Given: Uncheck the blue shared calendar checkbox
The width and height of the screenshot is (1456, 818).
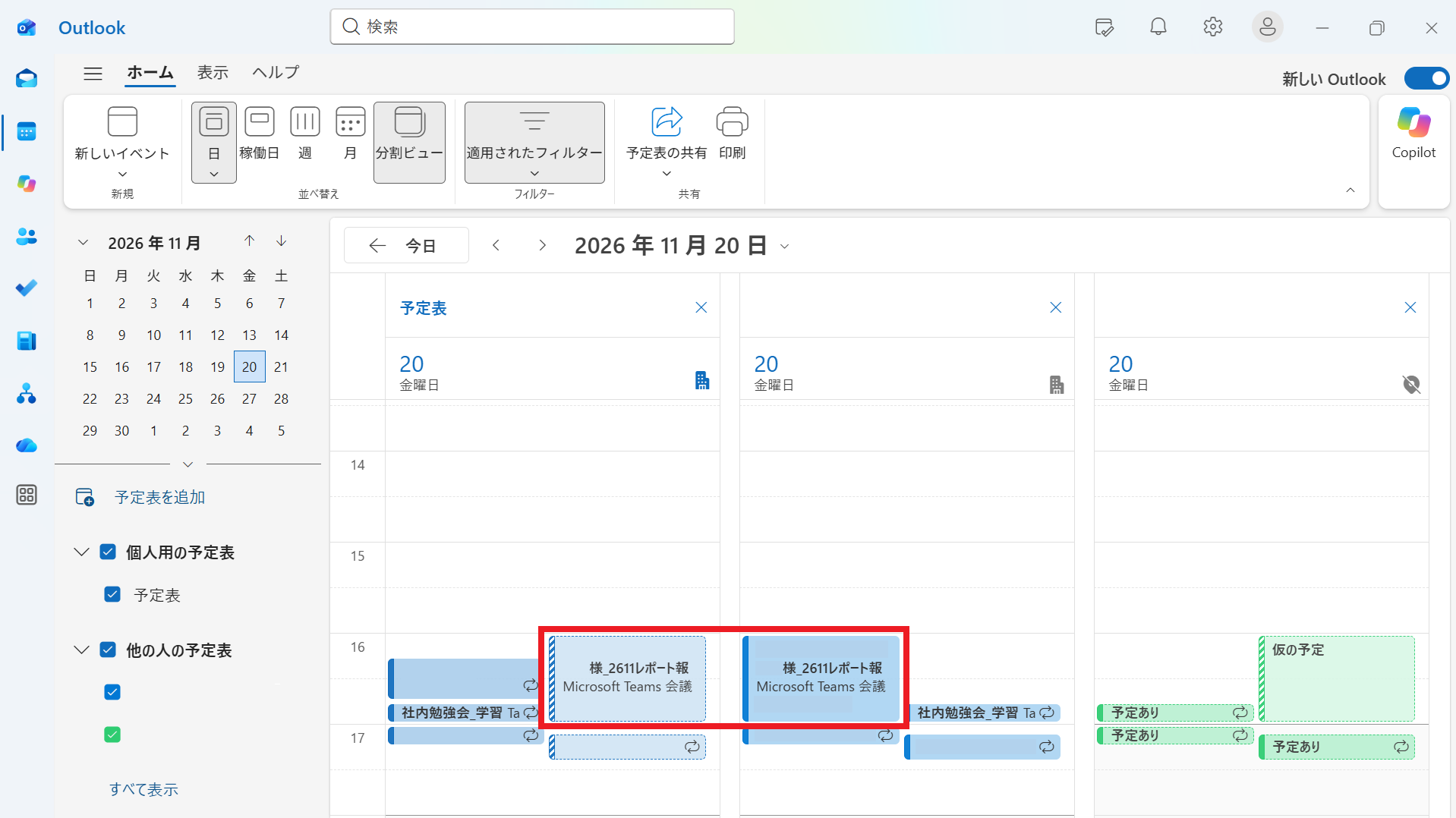Looking at the screenshot, I should pyautogui.click(x=112, y=692).
